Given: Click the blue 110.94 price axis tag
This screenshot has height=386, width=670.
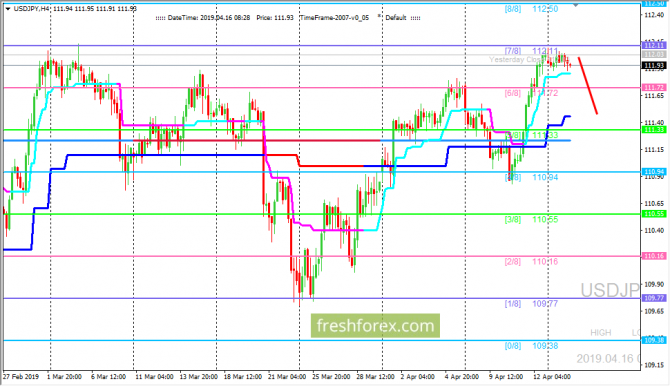Looking at the screenshot, I should pyautogui.click(x=654, y=172).
